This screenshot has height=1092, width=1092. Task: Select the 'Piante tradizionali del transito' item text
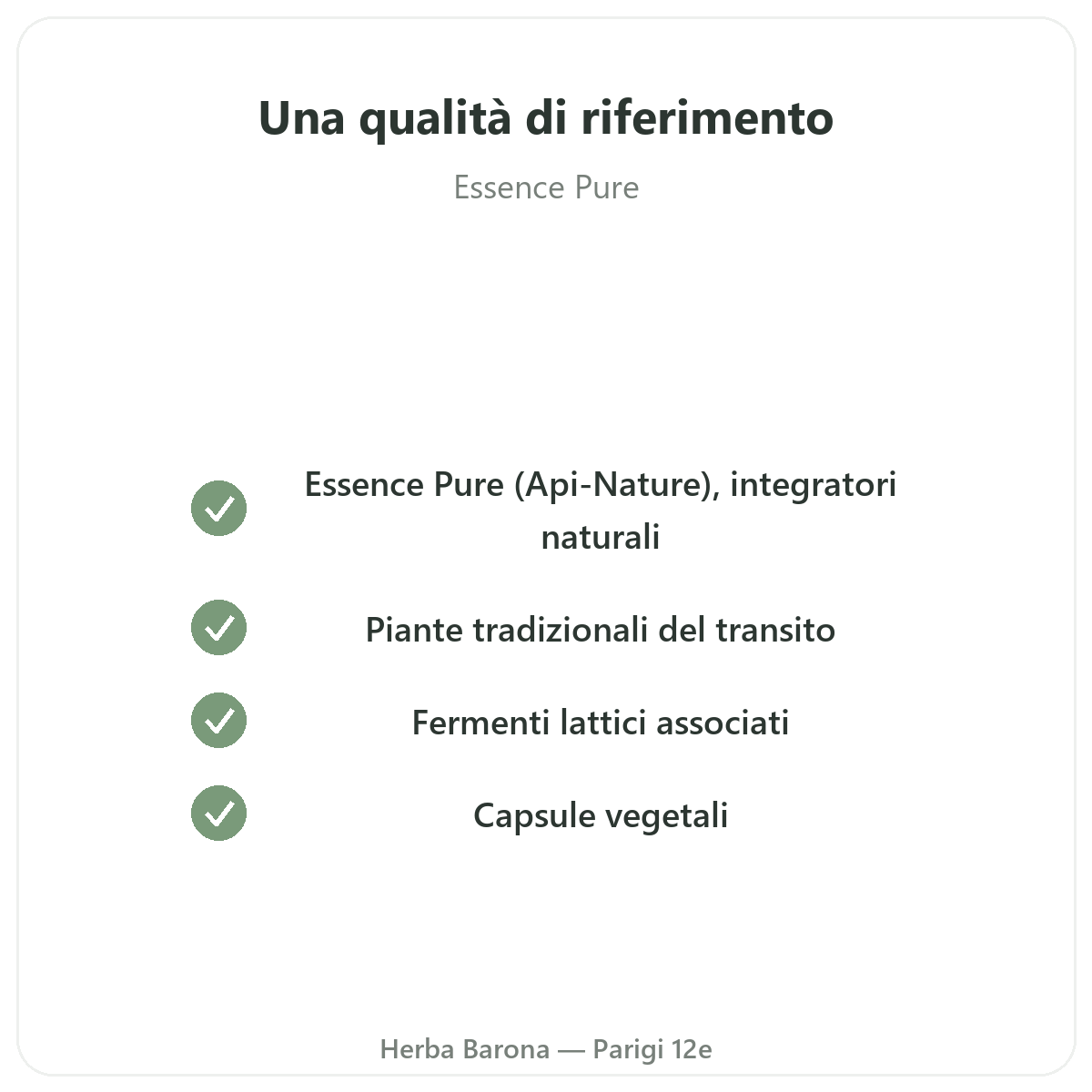click(601, 630)
